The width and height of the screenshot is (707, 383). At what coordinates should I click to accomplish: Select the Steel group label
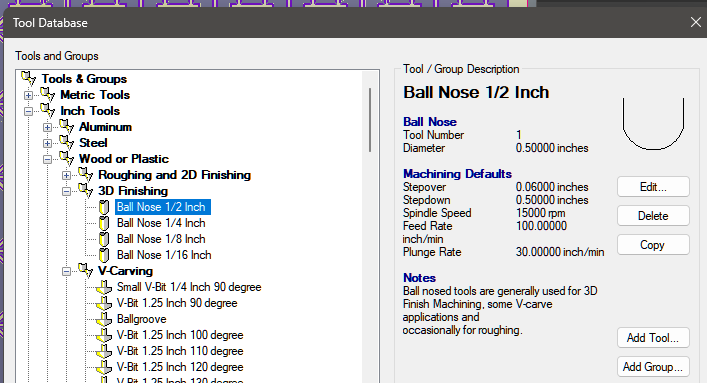point(93,143)
